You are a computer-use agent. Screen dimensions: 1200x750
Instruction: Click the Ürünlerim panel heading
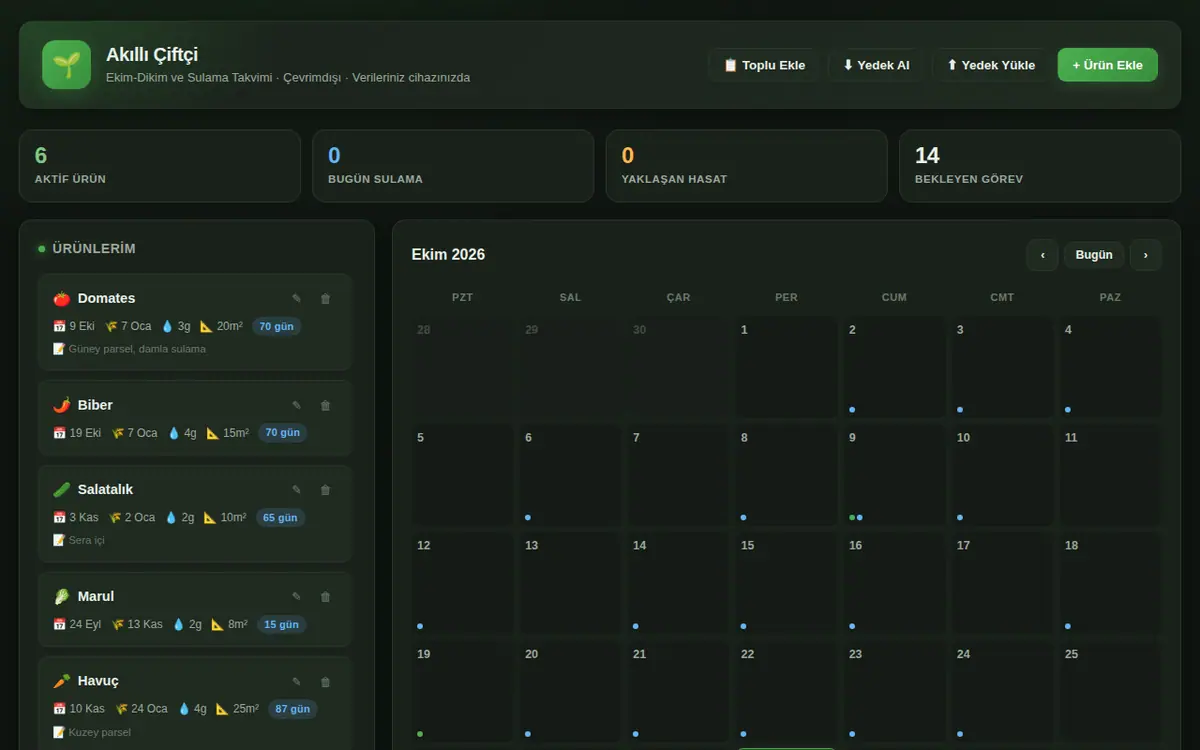point(94,248)
